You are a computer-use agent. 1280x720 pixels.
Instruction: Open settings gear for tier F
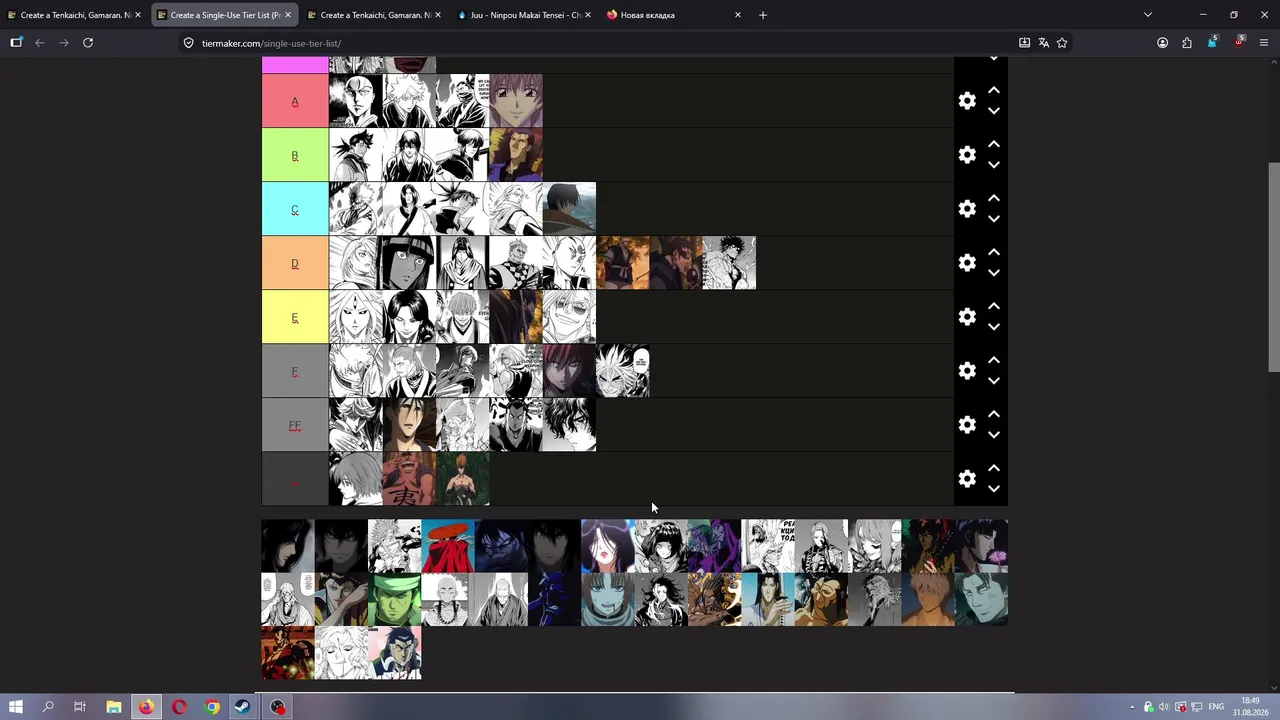(x=967, y=371)
